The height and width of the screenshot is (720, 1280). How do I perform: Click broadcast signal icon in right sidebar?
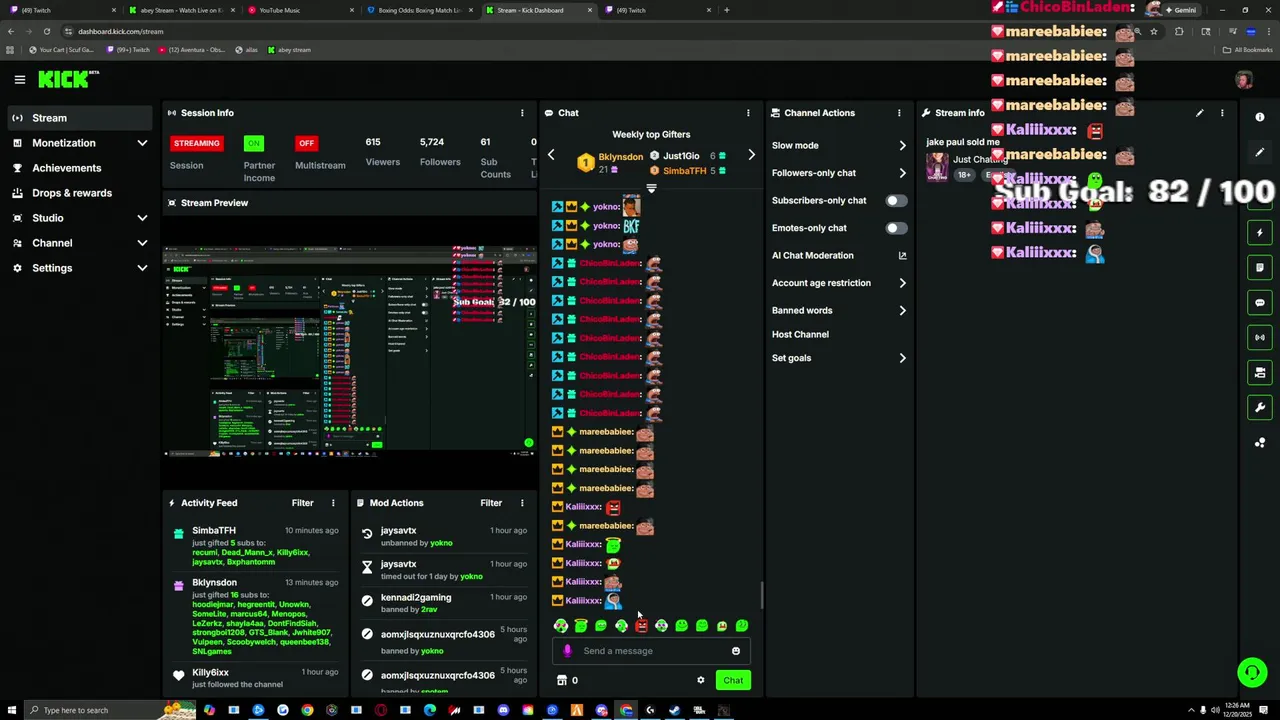click(x=1260, y=337)
